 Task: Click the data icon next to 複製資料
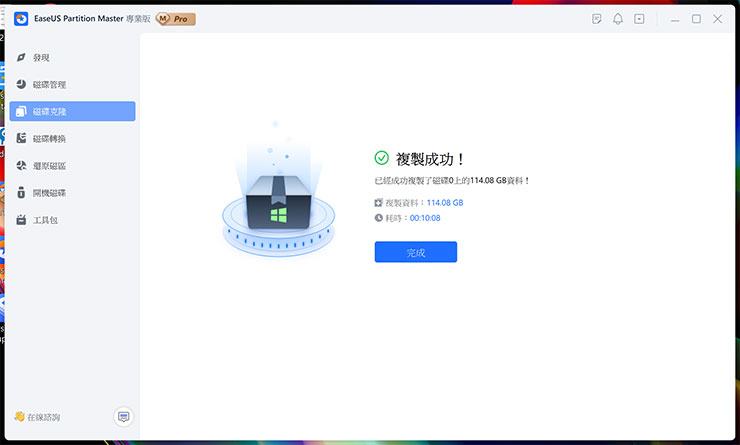tap(378, 202)
